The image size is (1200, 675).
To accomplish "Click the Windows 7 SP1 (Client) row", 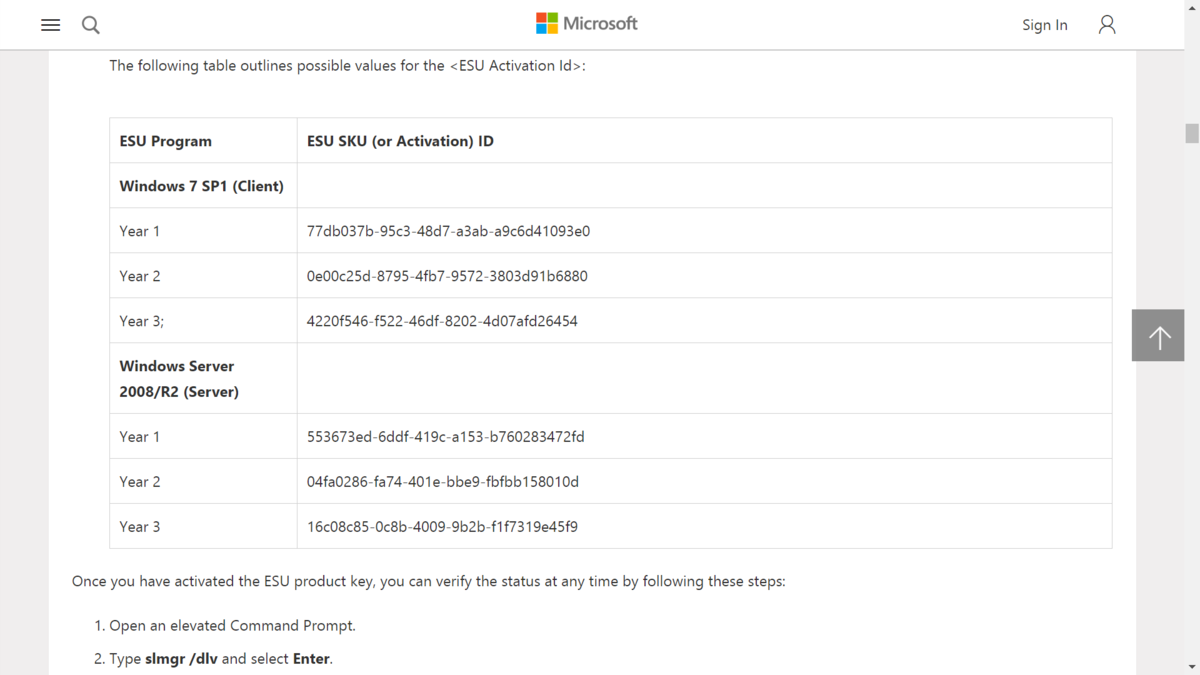I will [611, 186].
